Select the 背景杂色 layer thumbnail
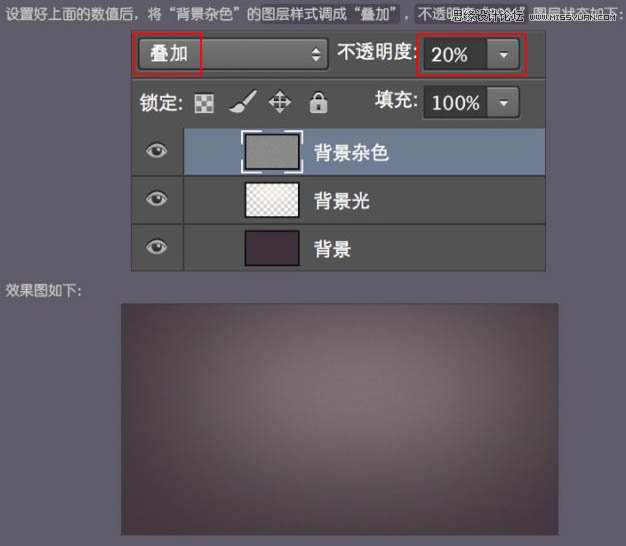The height and width of the screenshot is (546, 626). (272, 152)
